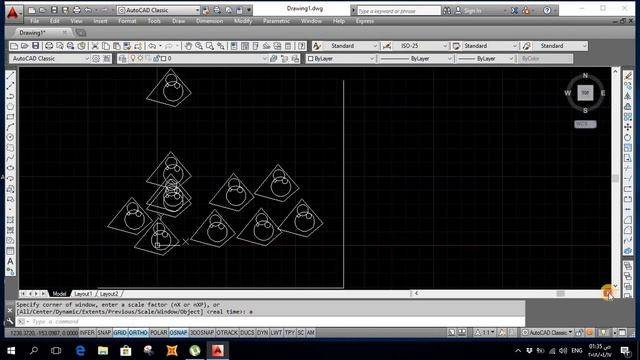Open the File menu
The width and height of the screenshot is (640, 360).
[35, 21]
